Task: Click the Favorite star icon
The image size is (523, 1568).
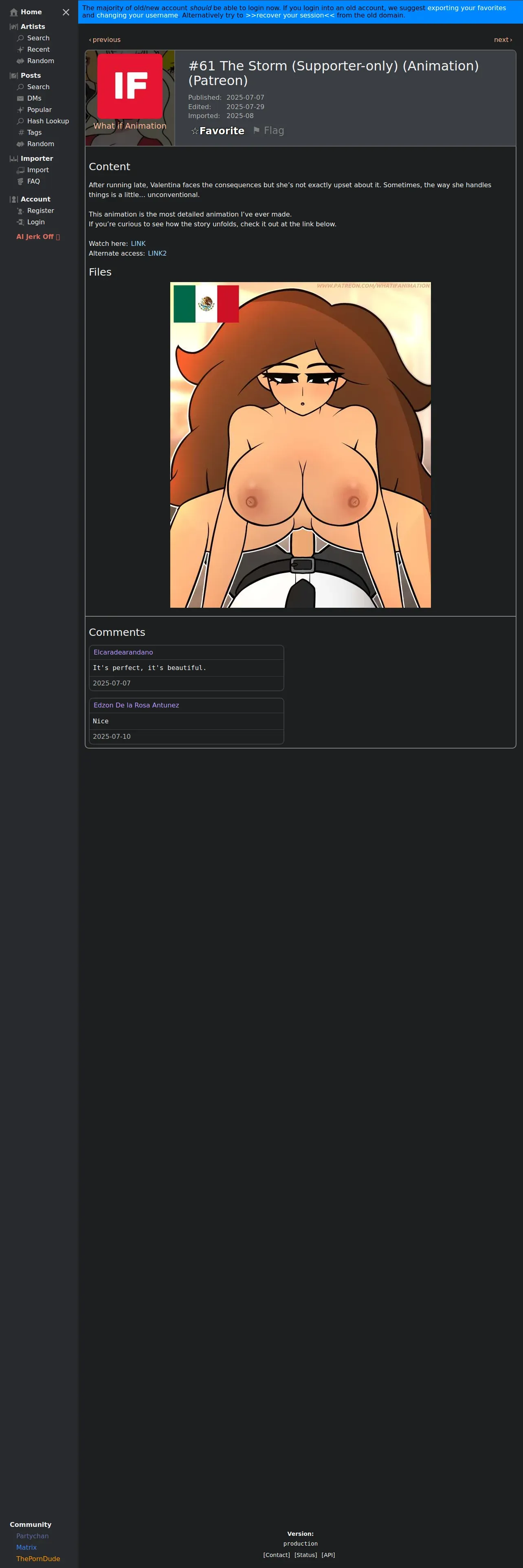Action: (195, 131)
